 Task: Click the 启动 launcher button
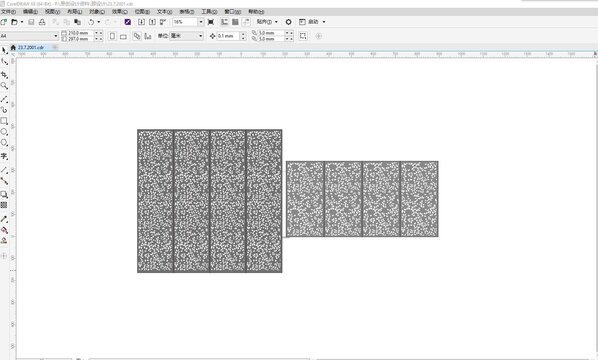313,22
